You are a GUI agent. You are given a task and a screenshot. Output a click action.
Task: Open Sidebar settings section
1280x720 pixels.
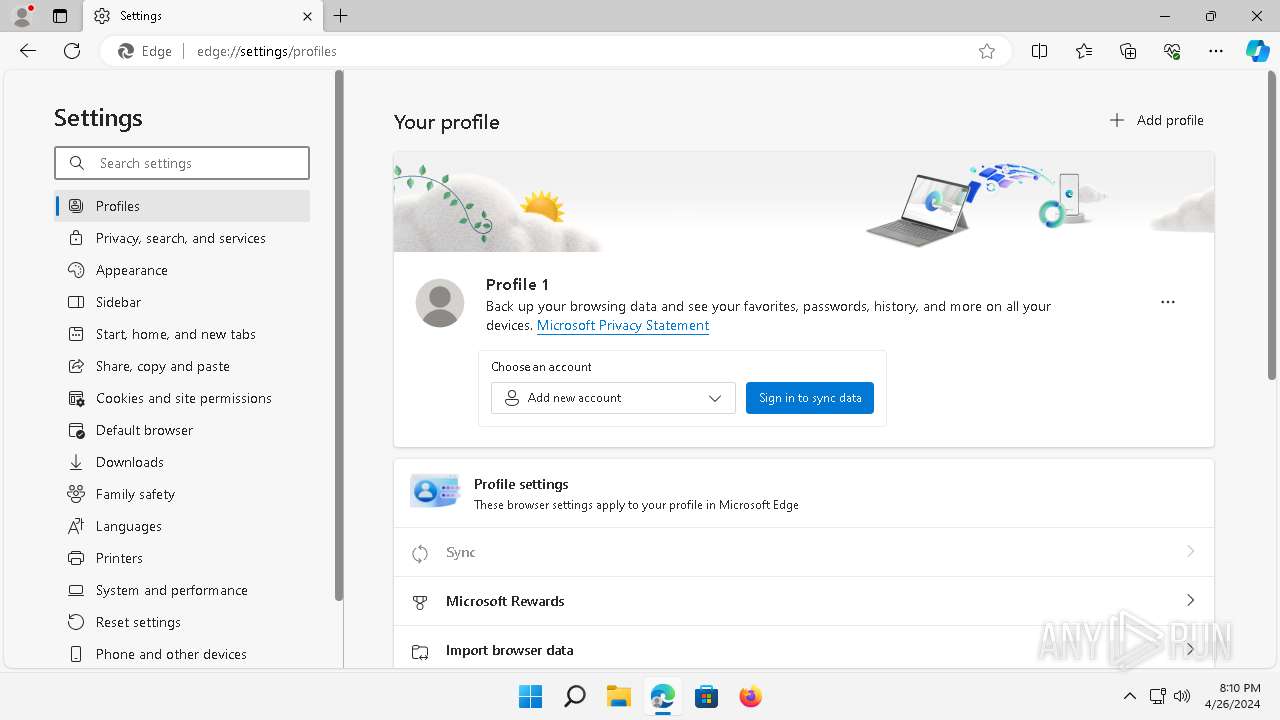(182, 302)
